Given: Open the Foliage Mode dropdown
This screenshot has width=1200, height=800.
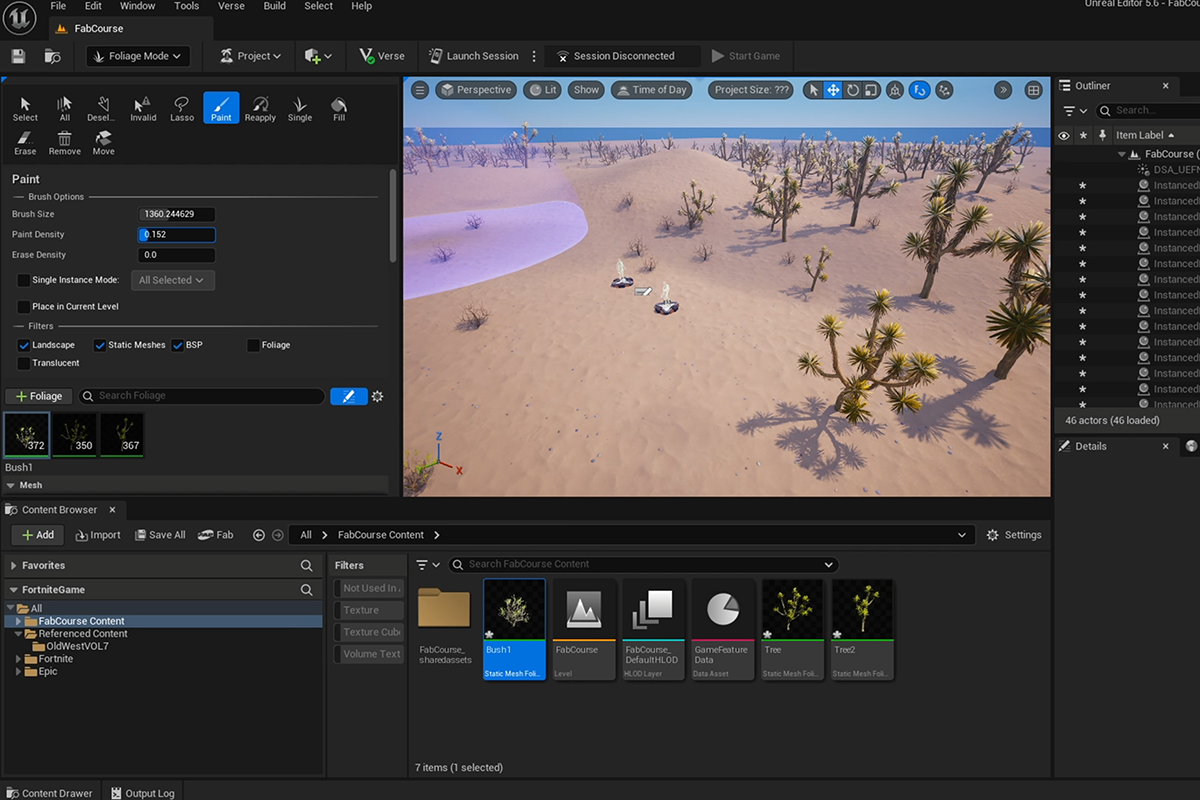Looking at the screenshot, I should coord(136,56).
